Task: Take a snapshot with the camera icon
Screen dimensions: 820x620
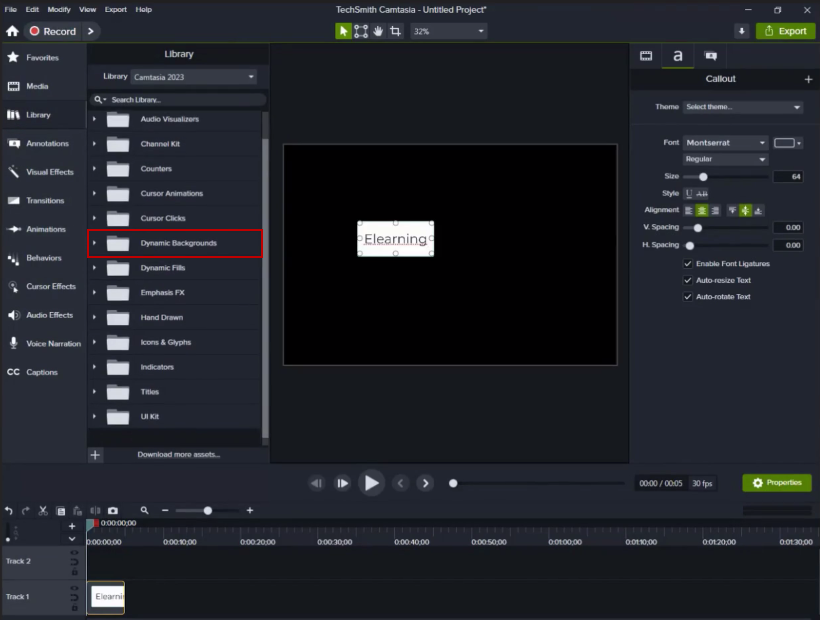Action: 113,510
